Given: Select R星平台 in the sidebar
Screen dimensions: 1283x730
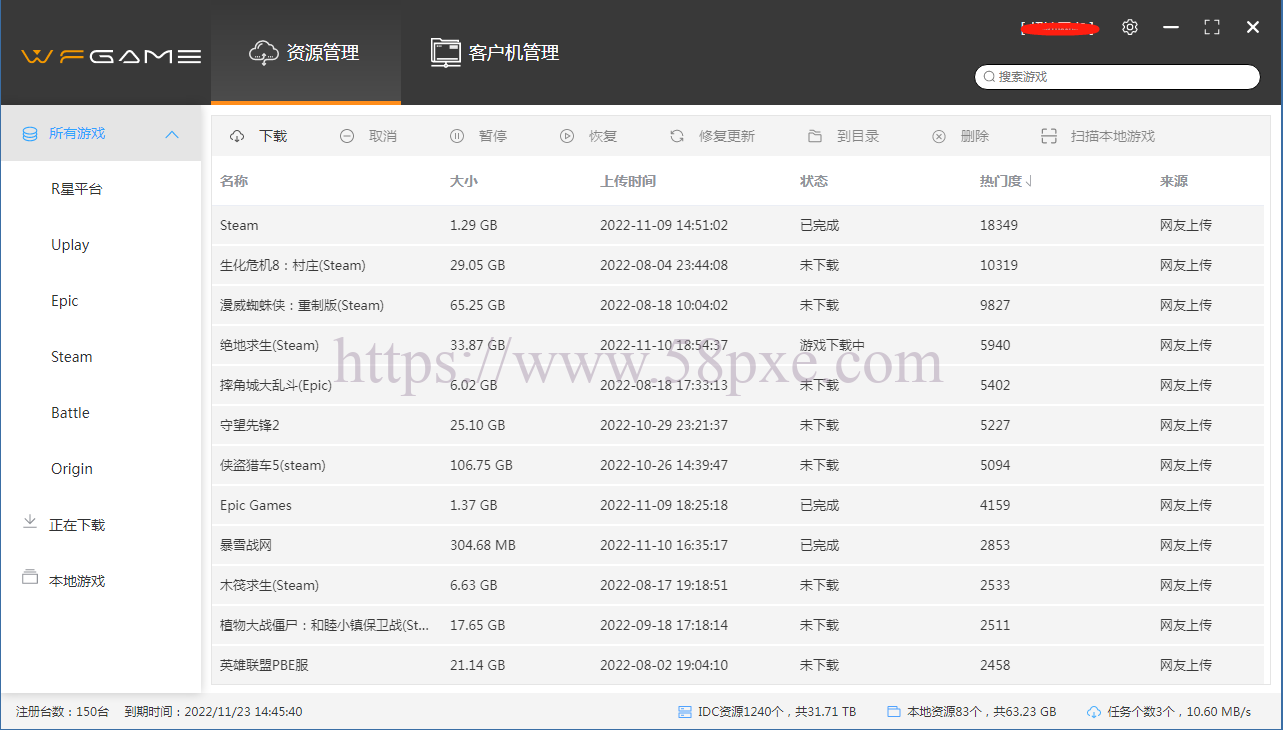Looking at the screenshot, I should (x=77, y=189).
